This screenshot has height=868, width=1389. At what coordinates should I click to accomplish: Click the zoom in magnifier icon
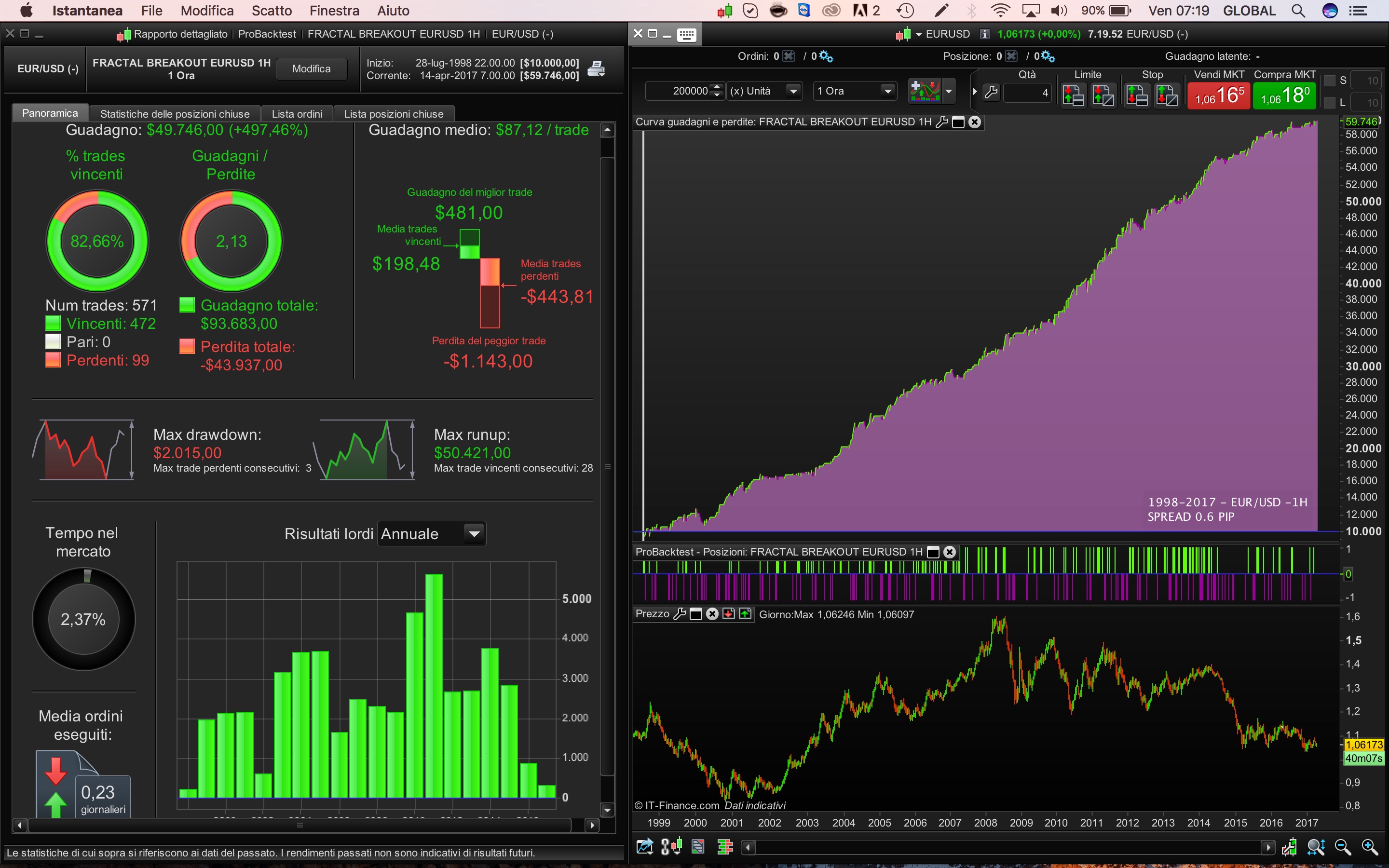point(1369,847)
